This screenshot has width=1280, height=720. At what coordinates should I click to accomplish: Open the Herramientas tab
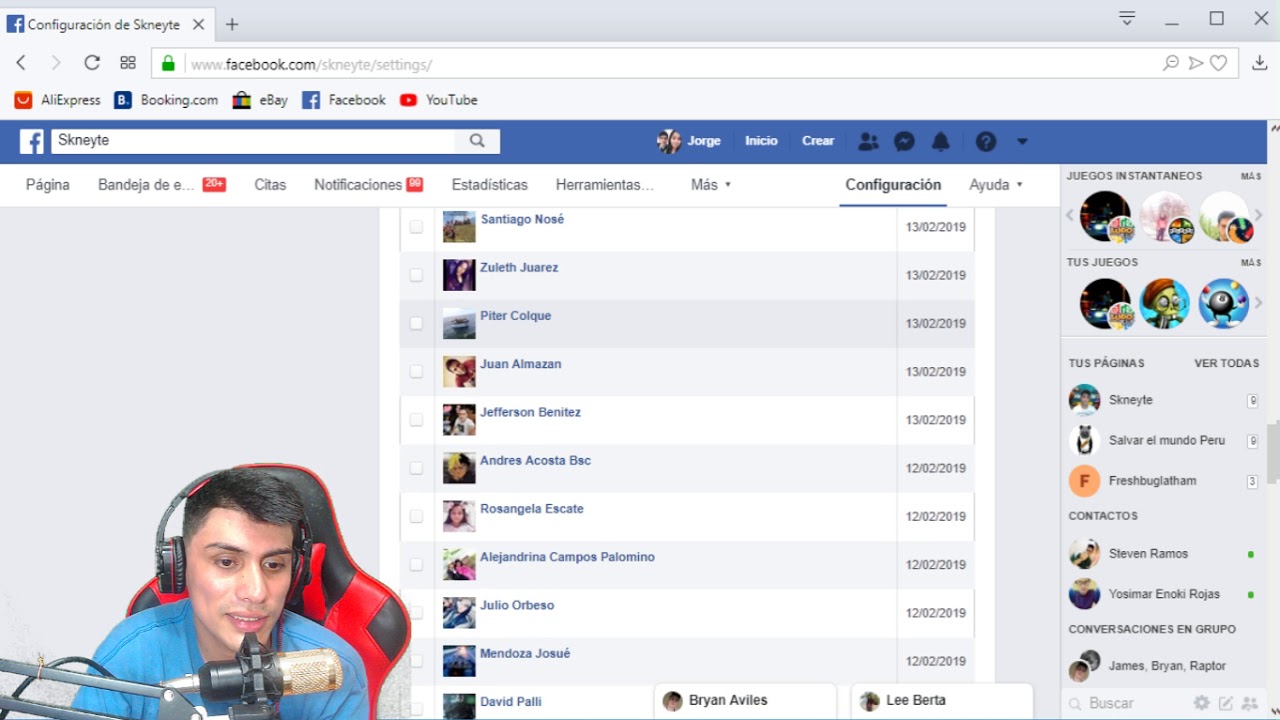pos(604,185)
